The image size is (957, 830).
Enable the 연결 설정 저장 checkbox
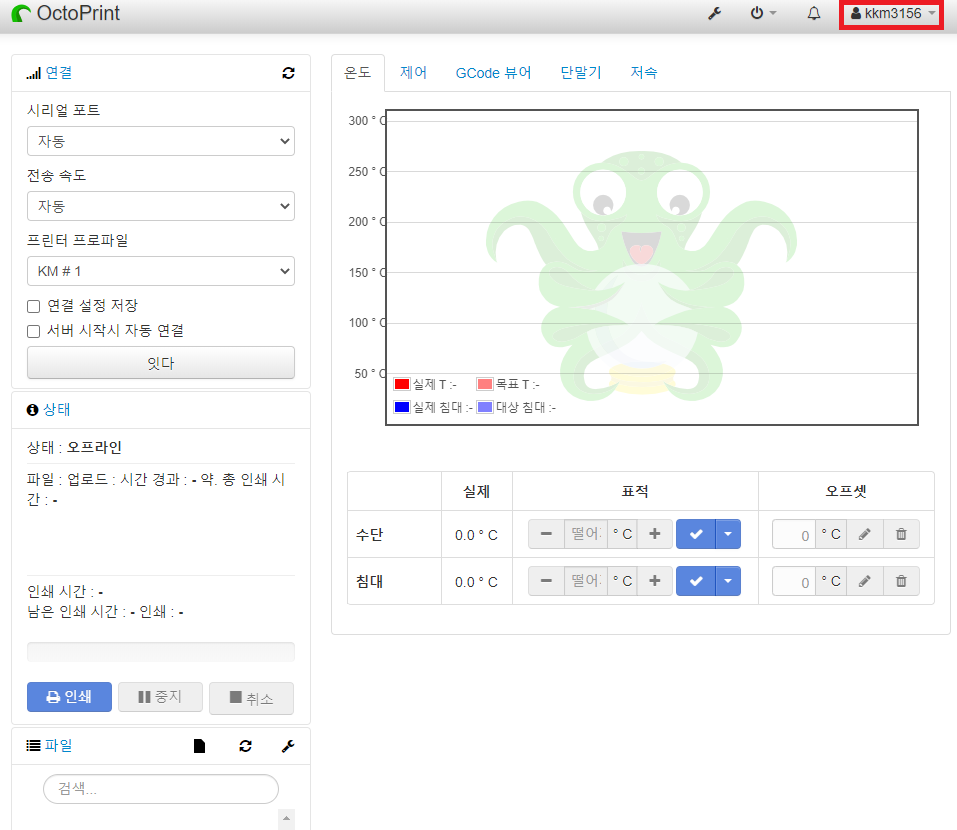point(34,306)
